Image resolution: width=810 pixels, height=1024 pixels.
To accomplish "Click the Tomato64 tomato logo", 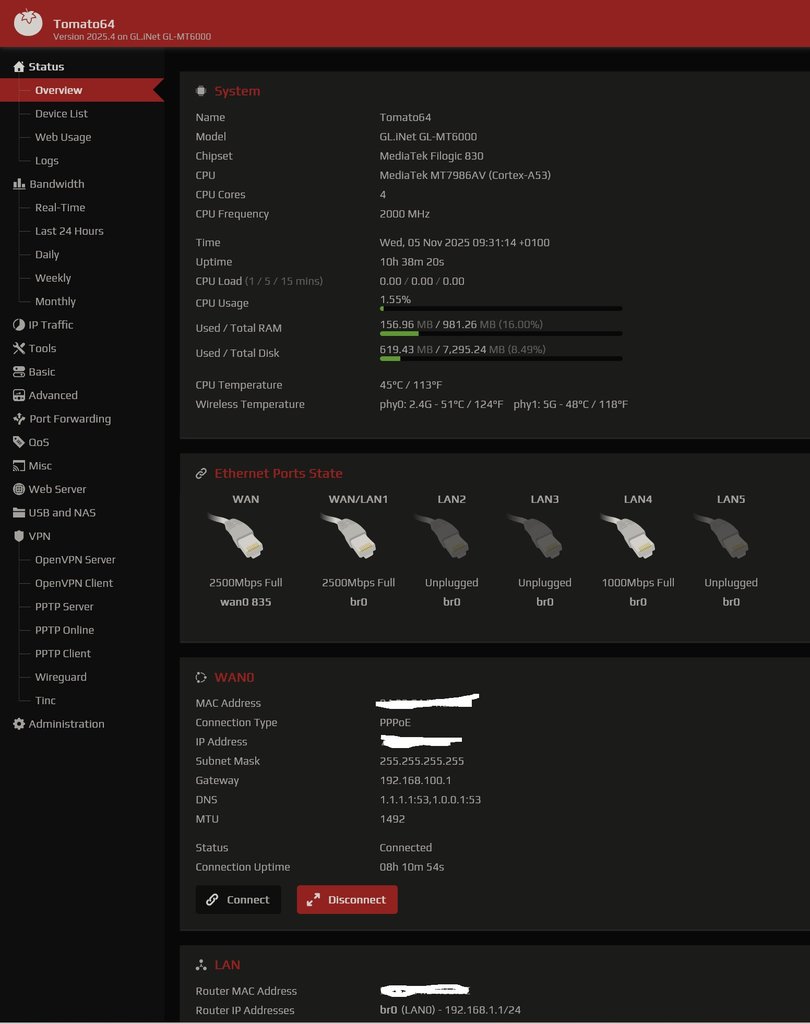I will tap(28, 23).
